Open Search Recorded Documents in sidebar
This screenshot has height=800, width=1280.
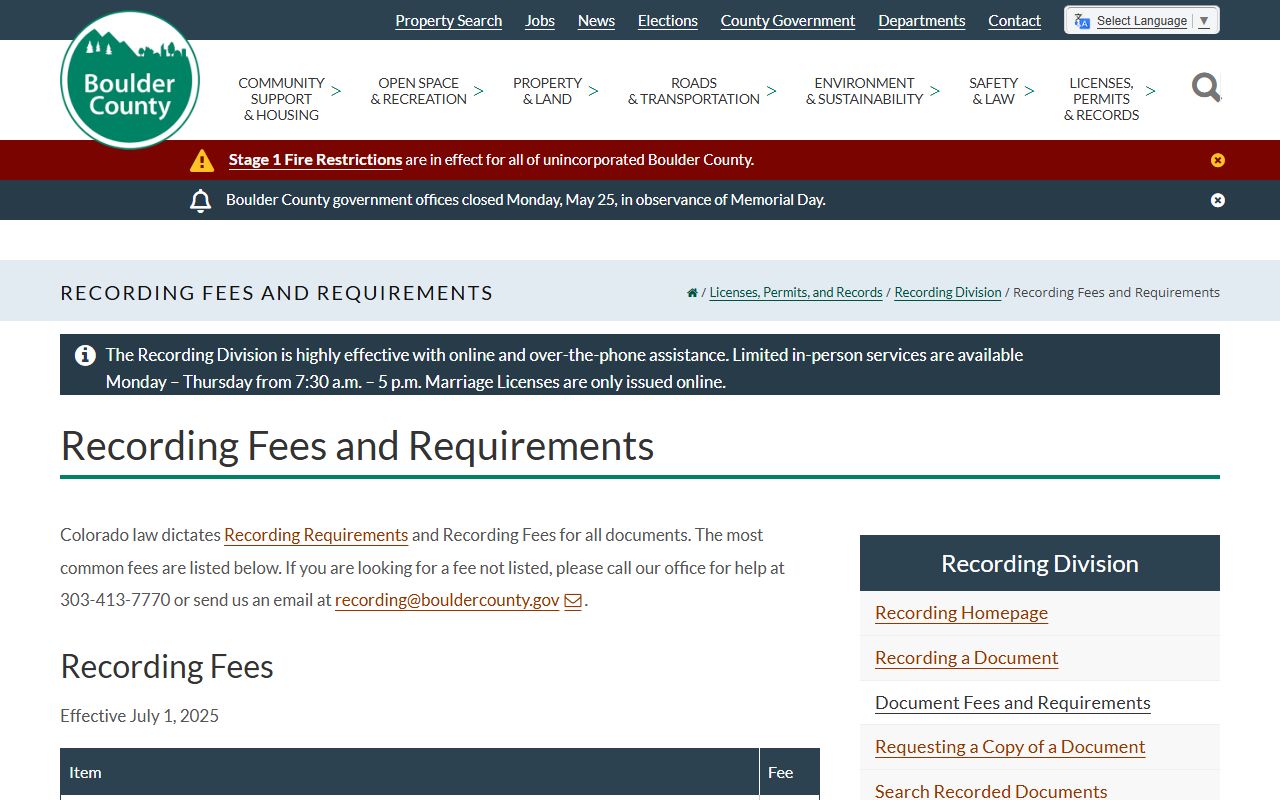tap(991, 791)
